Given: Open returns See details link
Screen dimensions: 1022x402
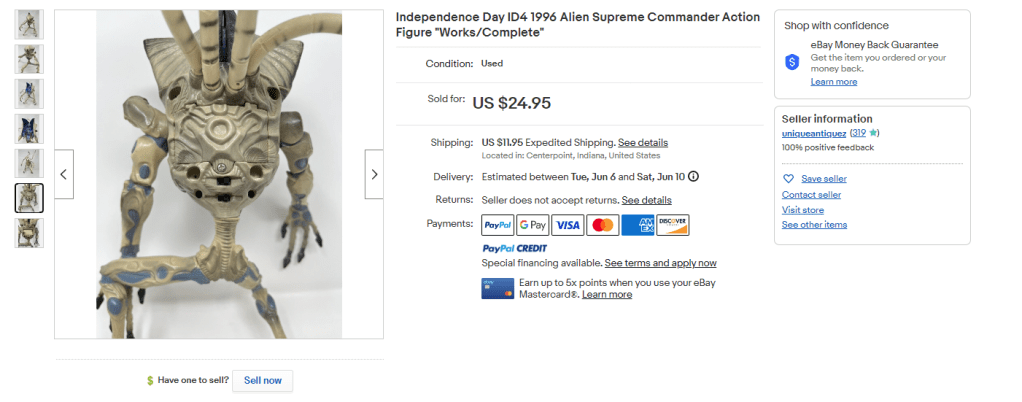Looking at the screenshot, I should tap(646, 201).
